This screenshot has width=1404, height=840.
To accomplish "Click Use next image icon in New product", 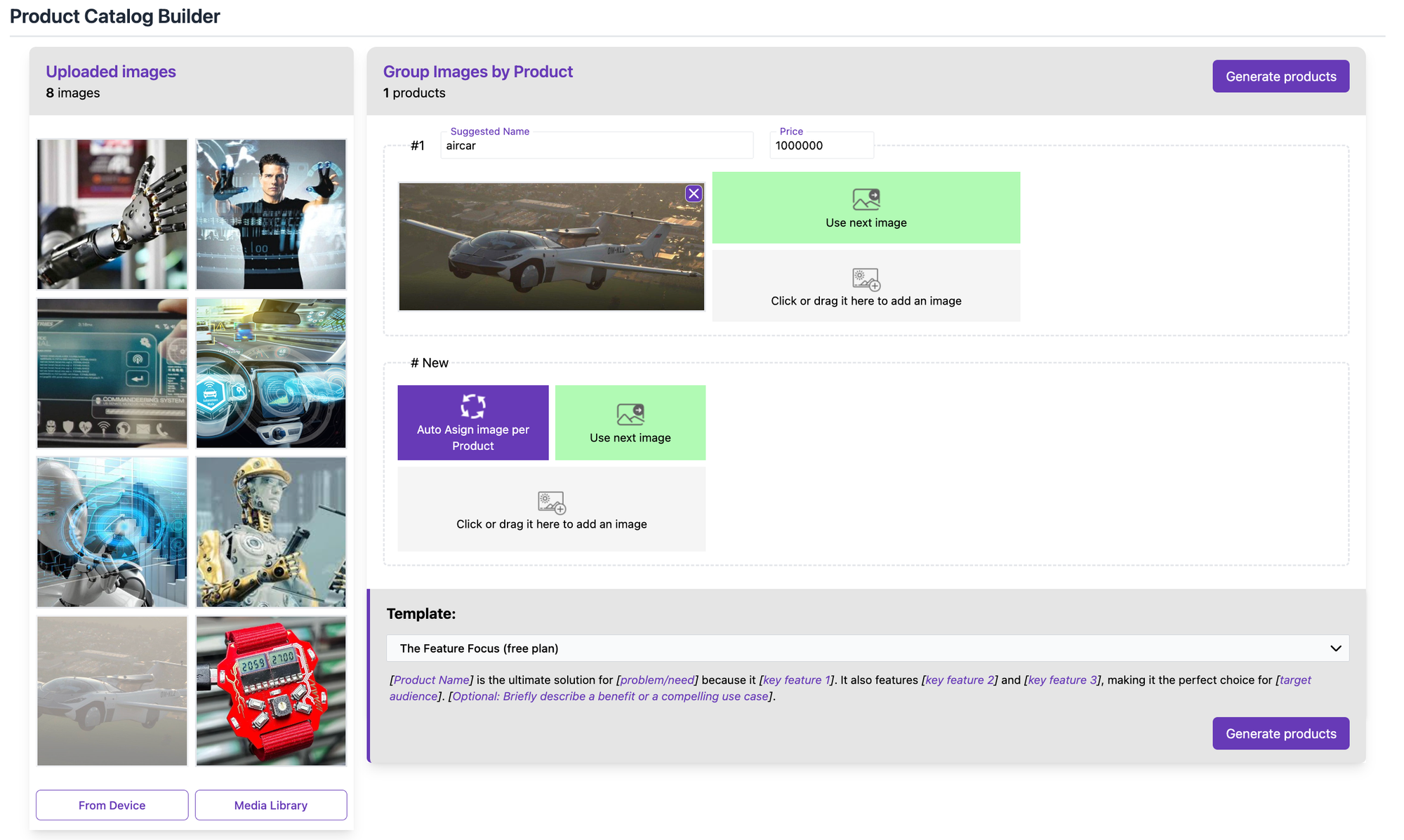I will [630, 414].
